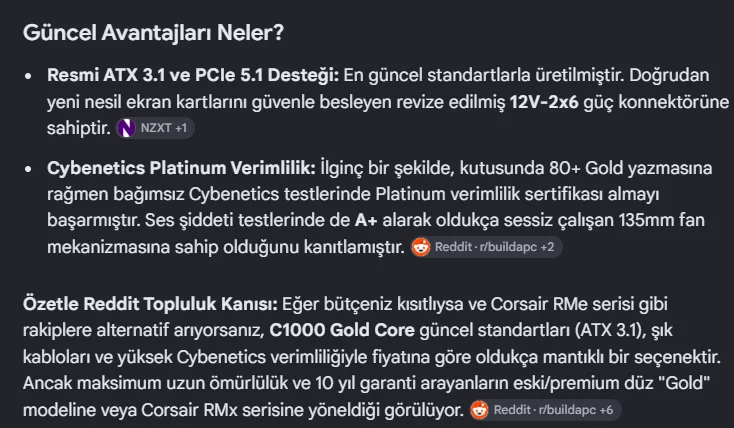Click bold text Cybenetics Platinum Verimlilik

pyautogui.click(x=182, y=168)
